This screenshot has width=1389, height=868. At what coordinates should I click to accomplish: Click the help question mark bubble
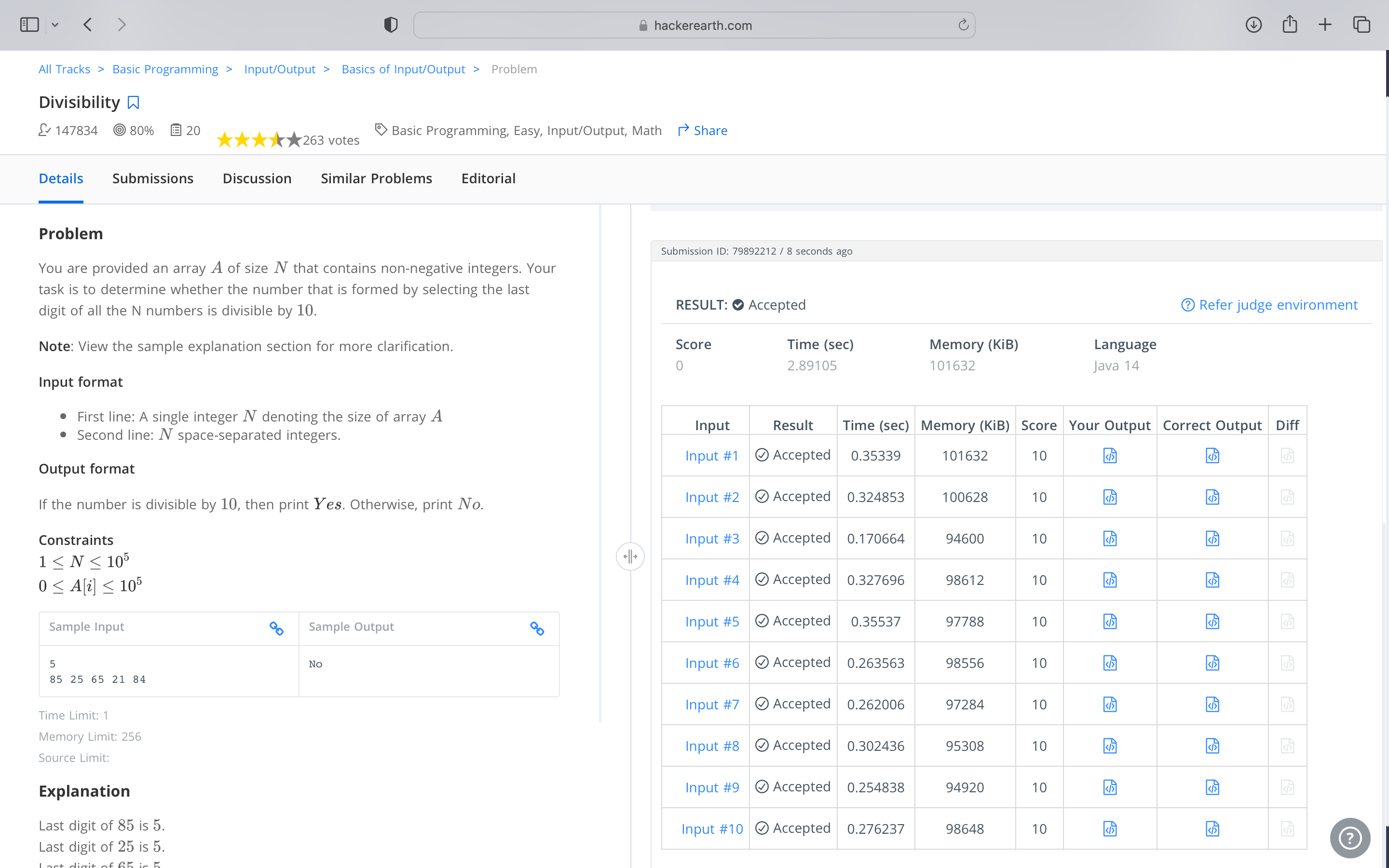point(1349,838)
